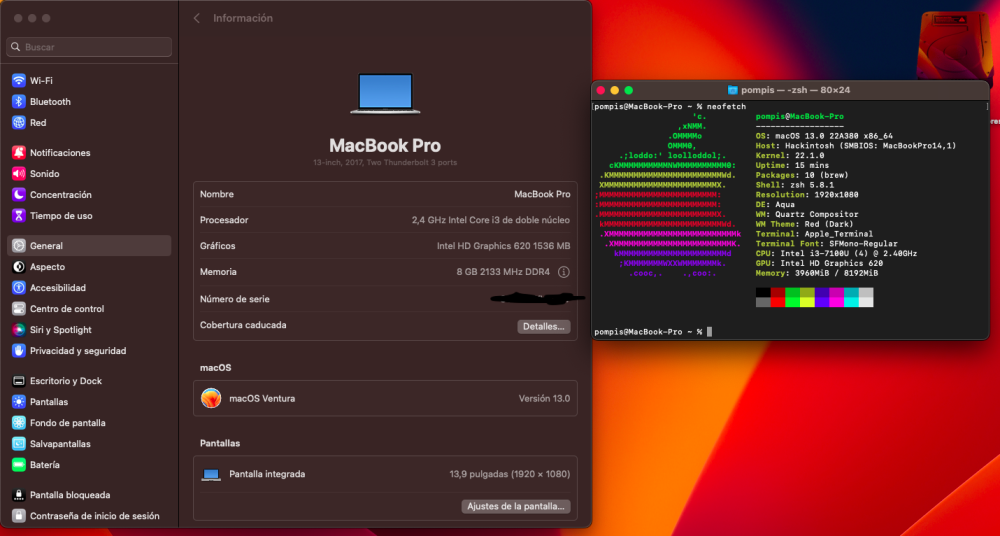Select Concentración moon icon
Viewport: 1000px width, 536px height.
pyautogui.click(x=18, y=195)
